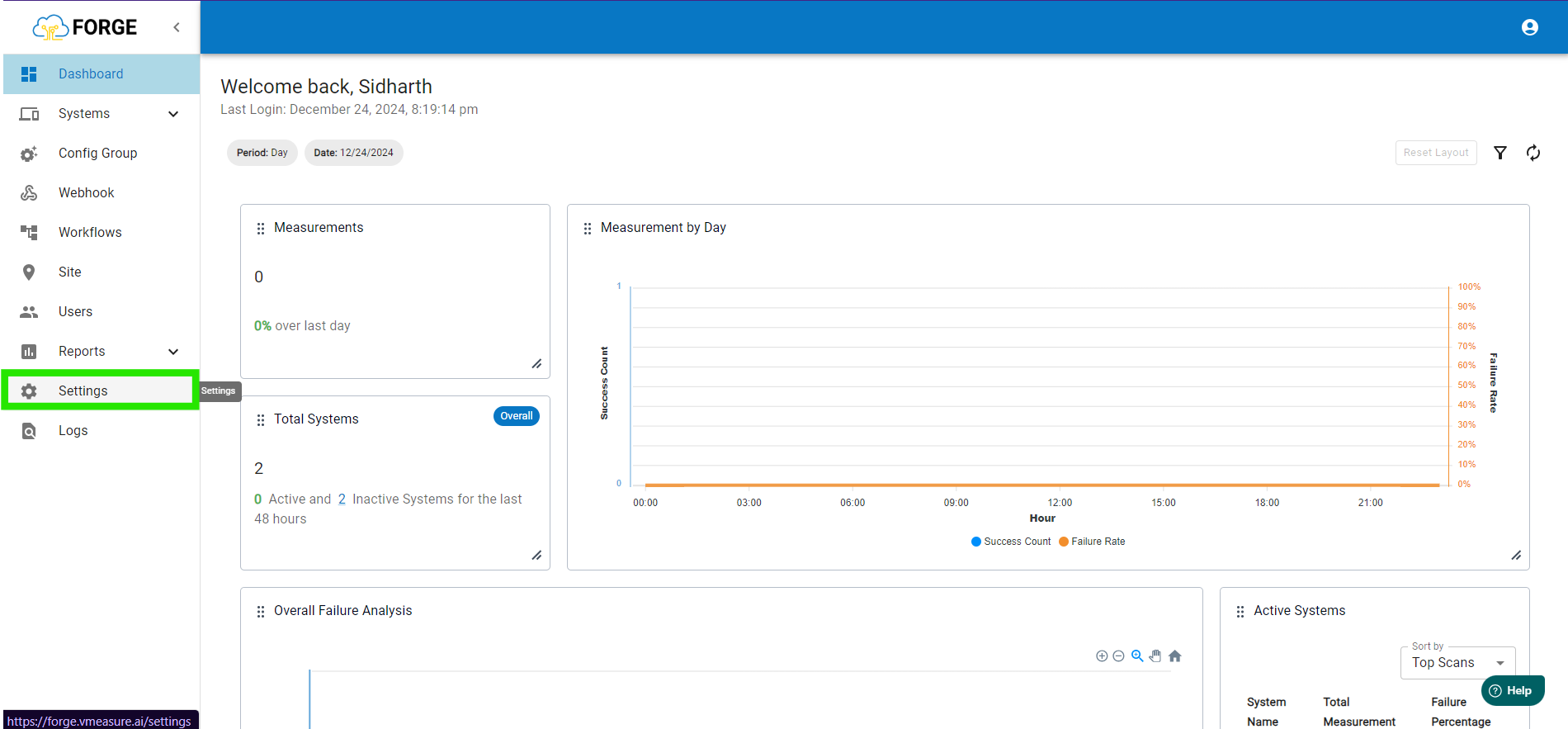Click the Systems devices icon

29,114
